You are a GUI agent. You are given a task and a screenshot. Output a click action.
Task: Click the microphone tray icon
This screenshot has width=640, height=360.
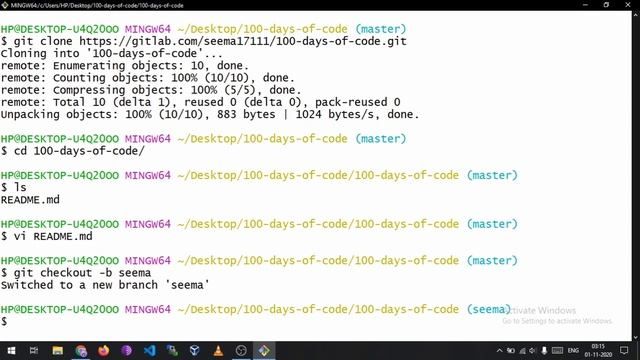544,351
